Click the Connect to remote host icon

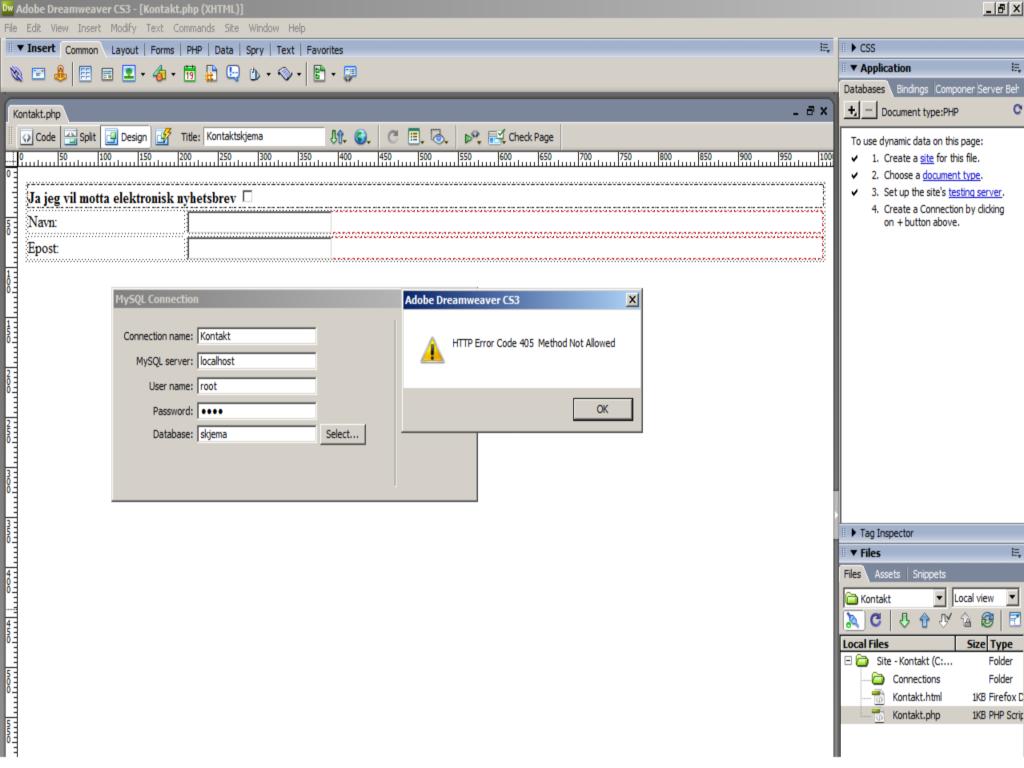pyautogui.click(x=852, y=620)
